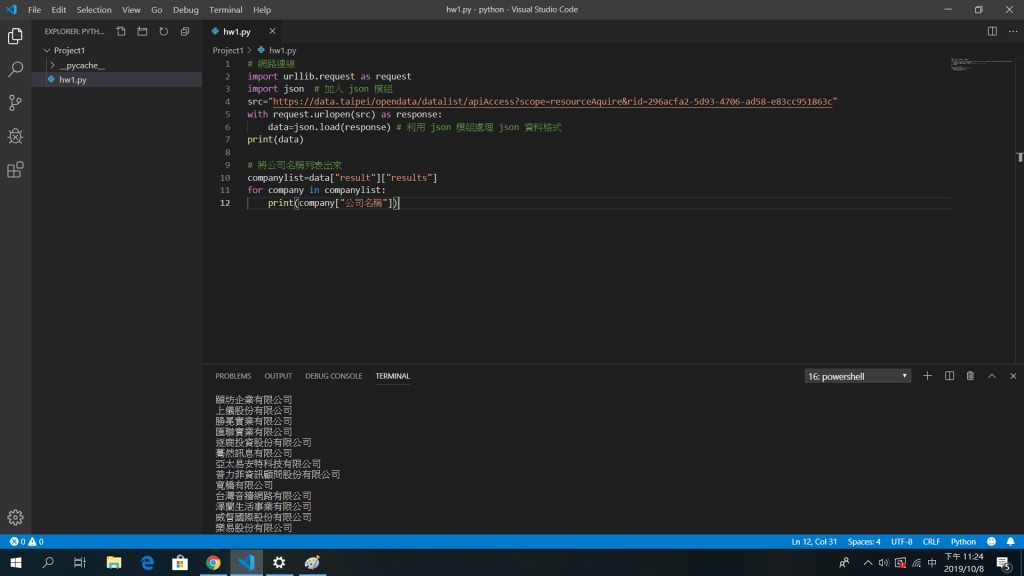Open the Visual Studio Code logo menu in the title bar
This screenshot has width=1024, height=576.
11,10
